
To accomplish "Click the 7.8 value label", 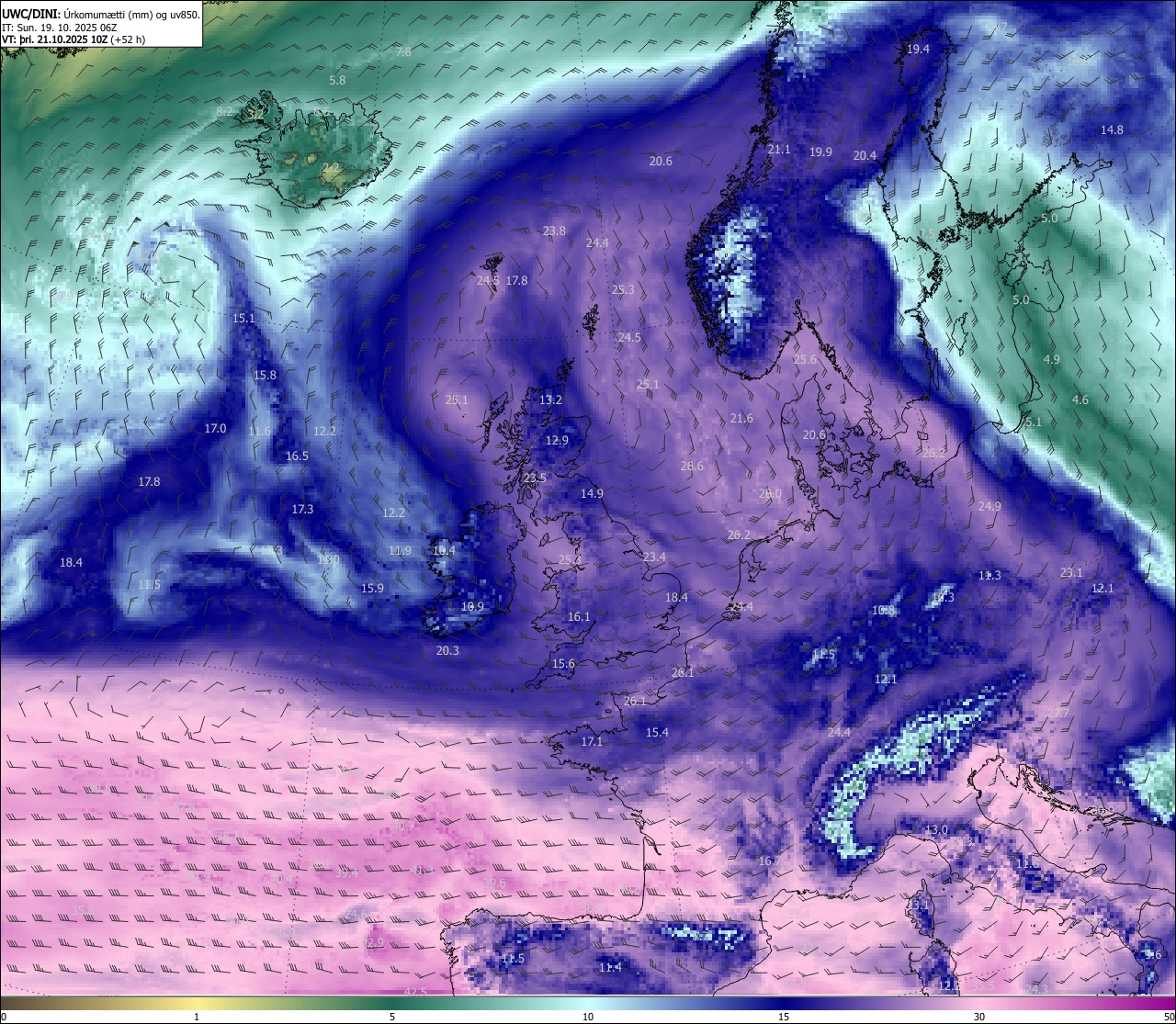I will [x=403, y=52].
